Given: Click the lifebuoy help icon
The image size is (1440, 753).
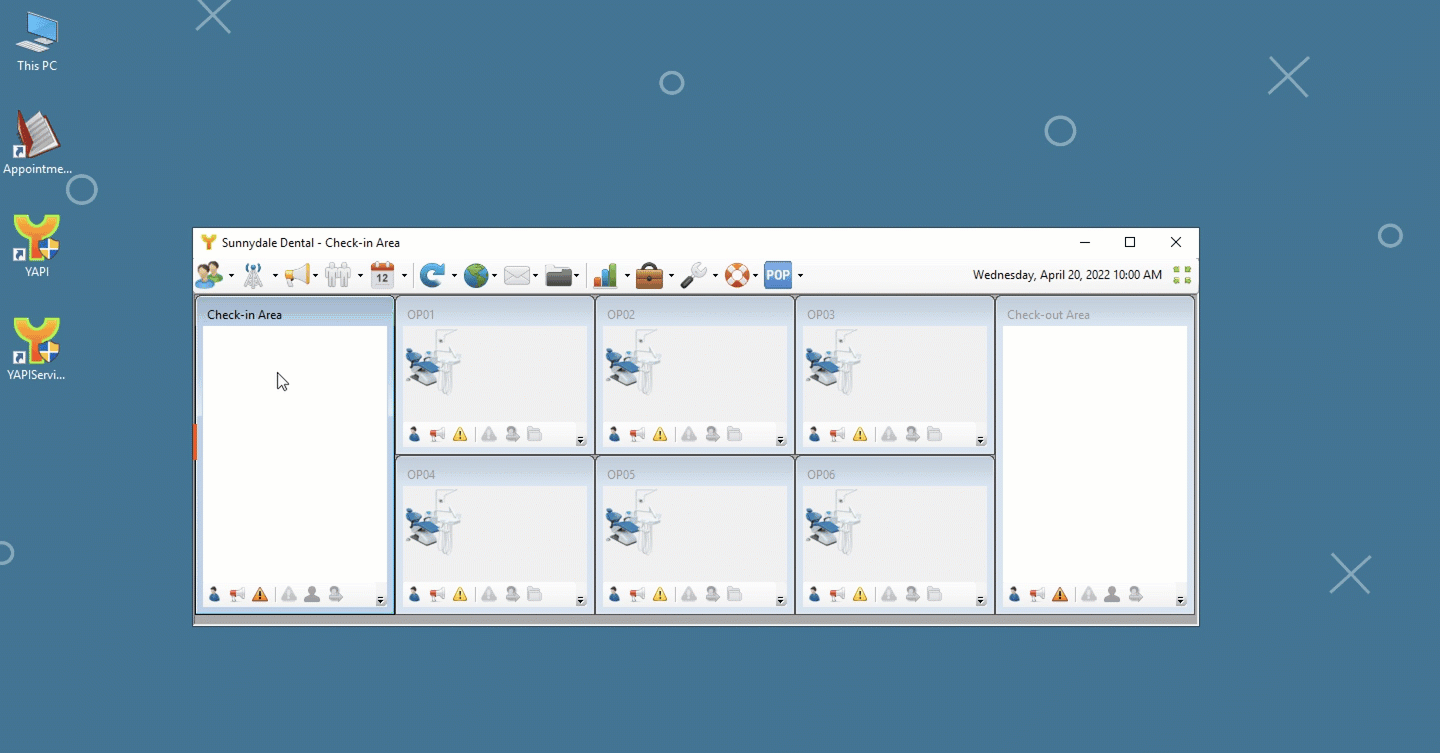Looking at the screenshot, I should click(737, 275).
